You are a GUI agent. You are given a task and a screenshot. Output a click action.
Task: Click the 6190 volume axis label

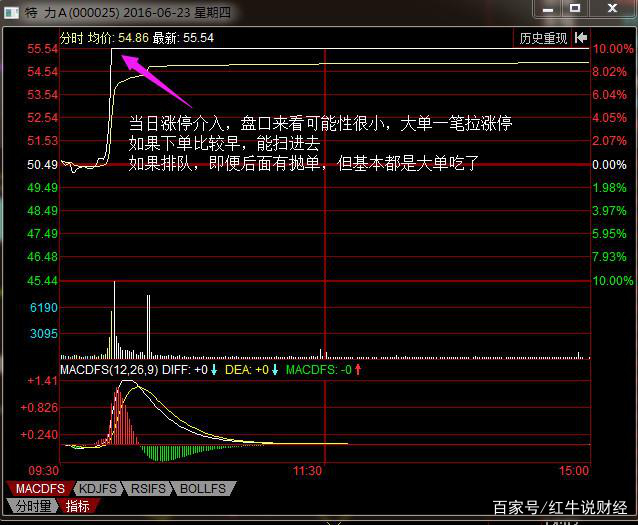pos(44,307)
